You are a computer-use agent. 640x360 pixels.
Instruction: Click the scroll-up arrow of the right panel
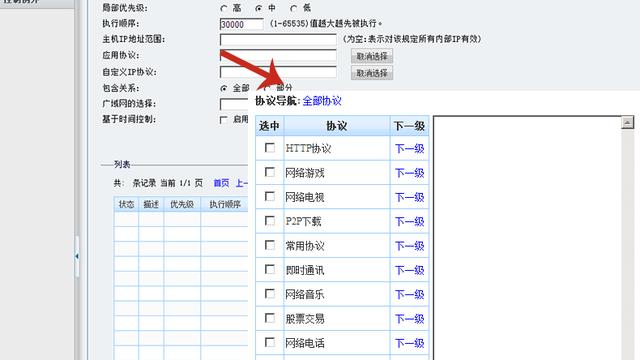(628, 122)
